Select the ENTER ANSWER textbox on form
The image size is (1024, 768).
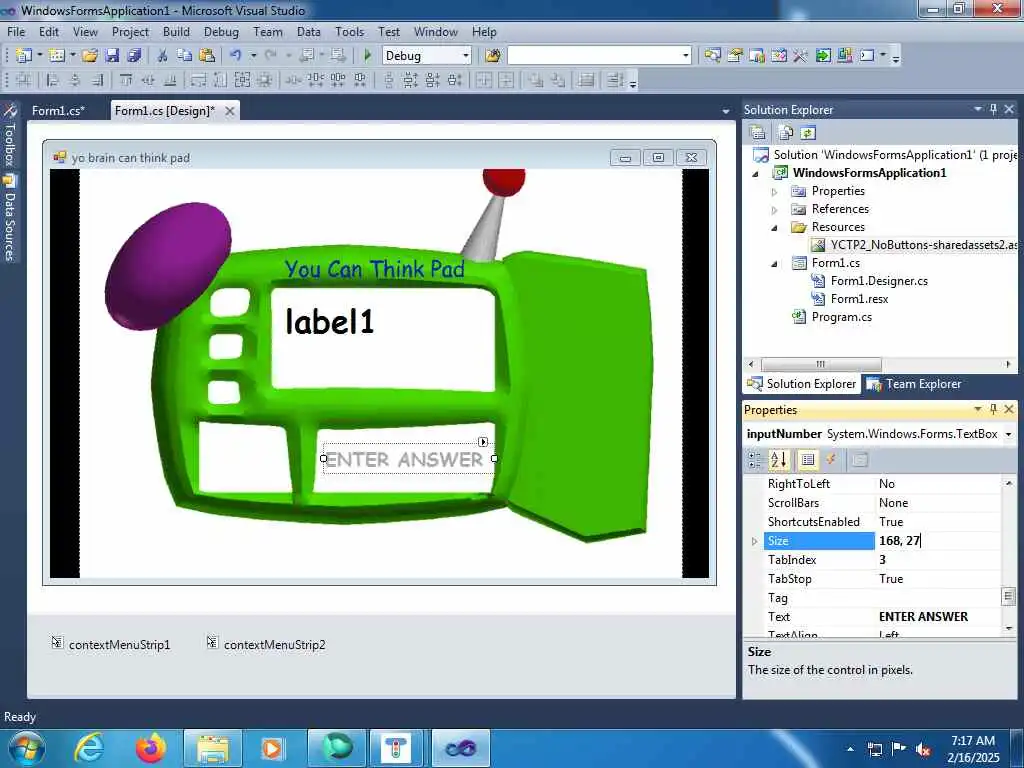pos(409,459)
